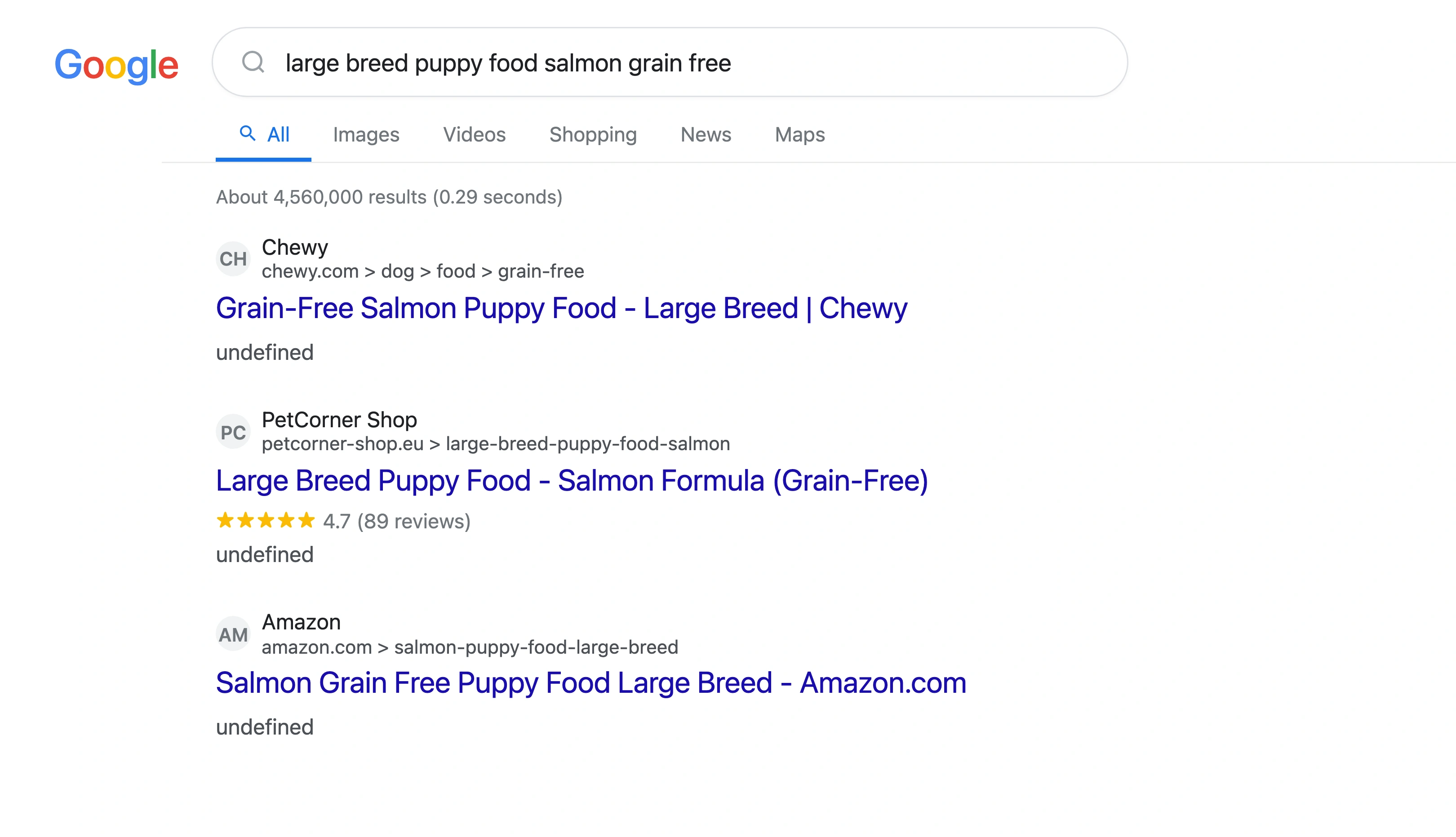Click the PetCorner Shop PC favicon
Screen dimensions: 1456x837
233,431
